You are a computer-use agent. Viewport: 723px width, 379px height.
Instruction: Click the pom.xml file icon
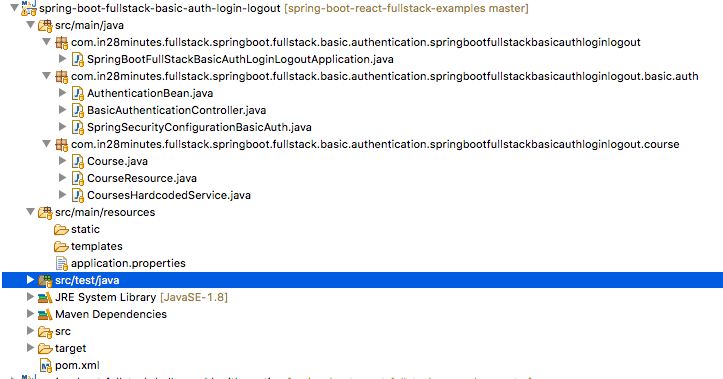[46, 366]
